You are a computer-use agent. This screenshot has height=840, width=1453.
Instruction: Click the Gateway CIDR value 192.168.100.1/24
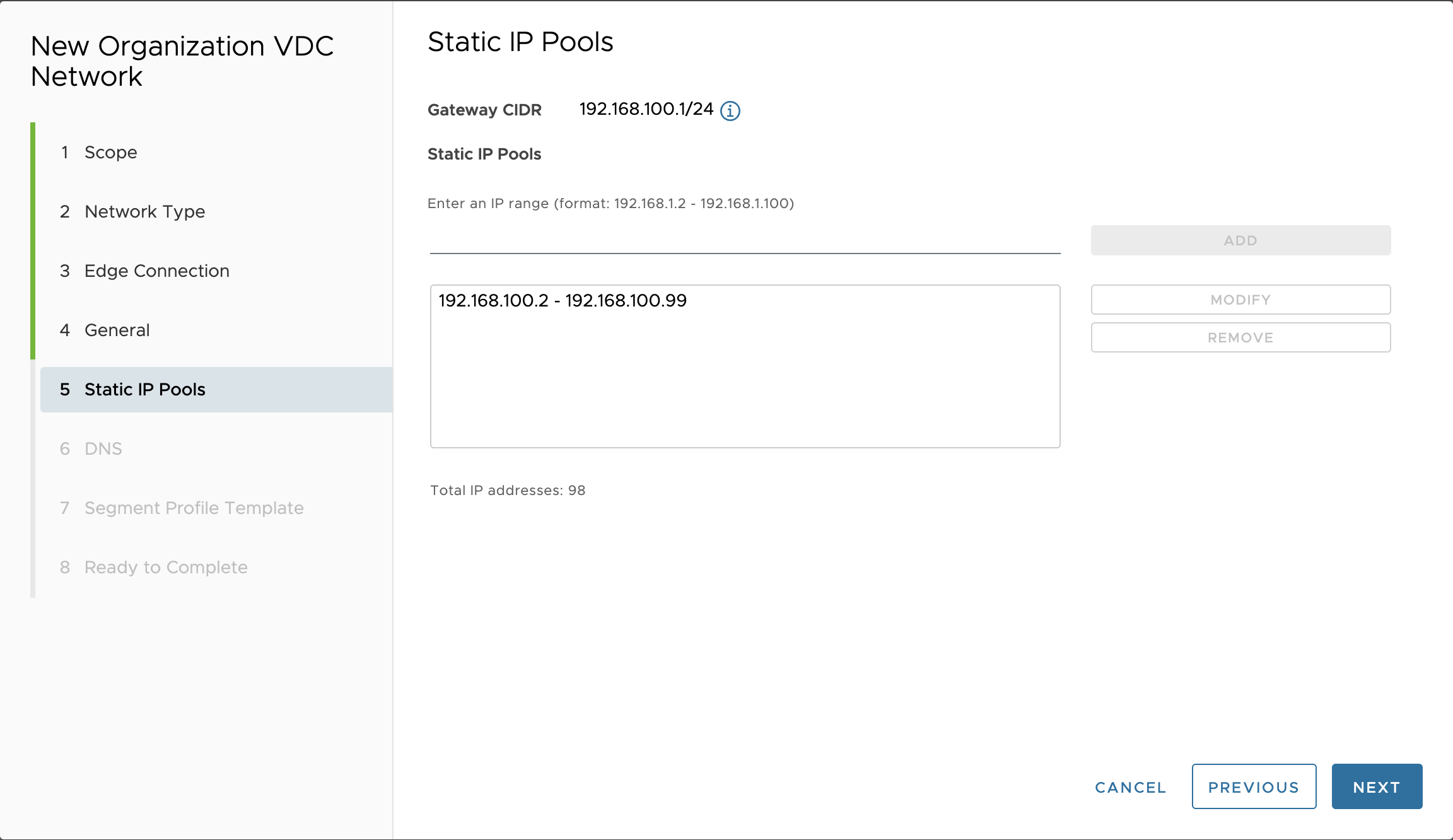[646, 109]
